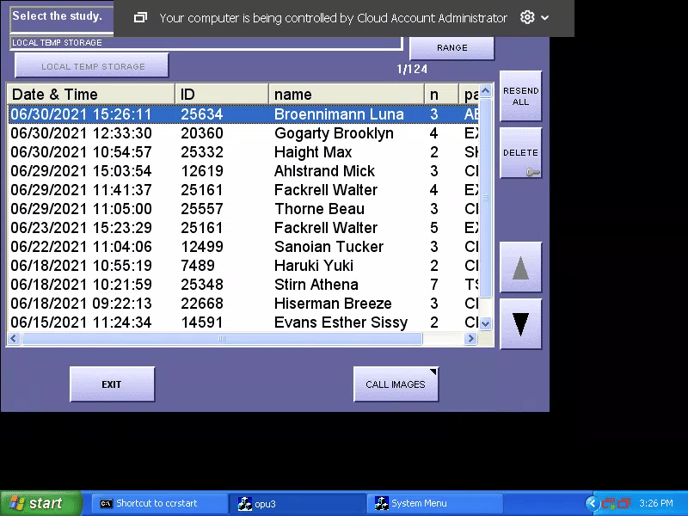The height and width of the screenshot is (516, 688).
Task: Click the horizontal scrollbar right arrow
Action: pyautogui.click(x=470, y=340)
